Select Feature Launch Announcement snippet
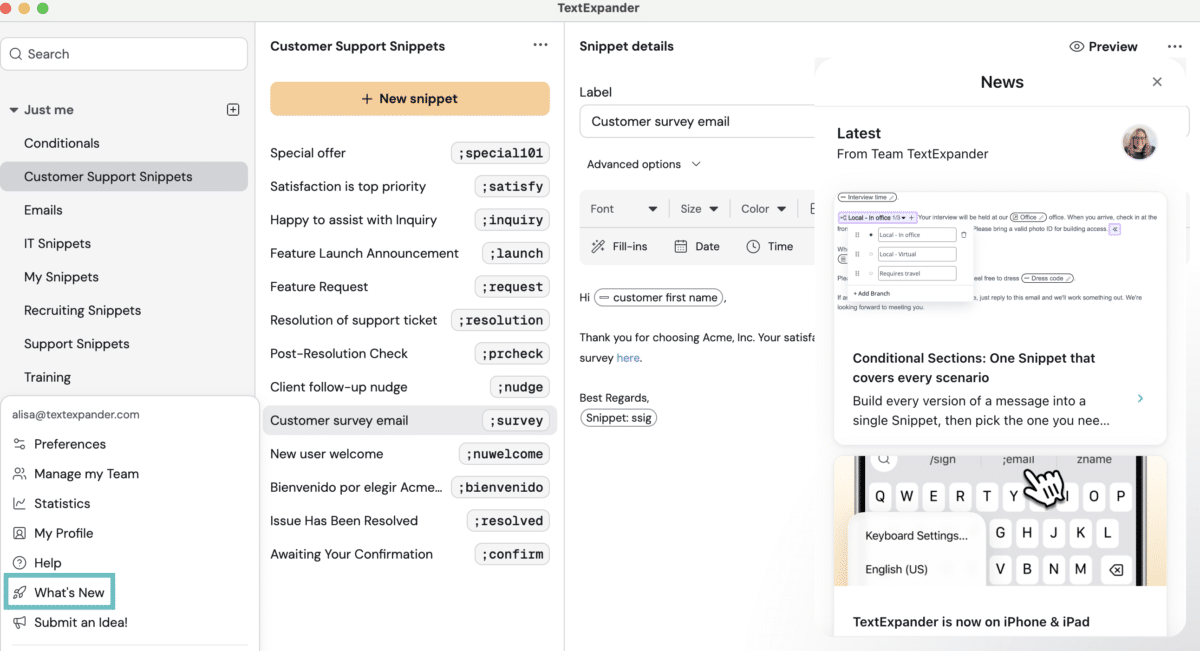 point(410,253)
